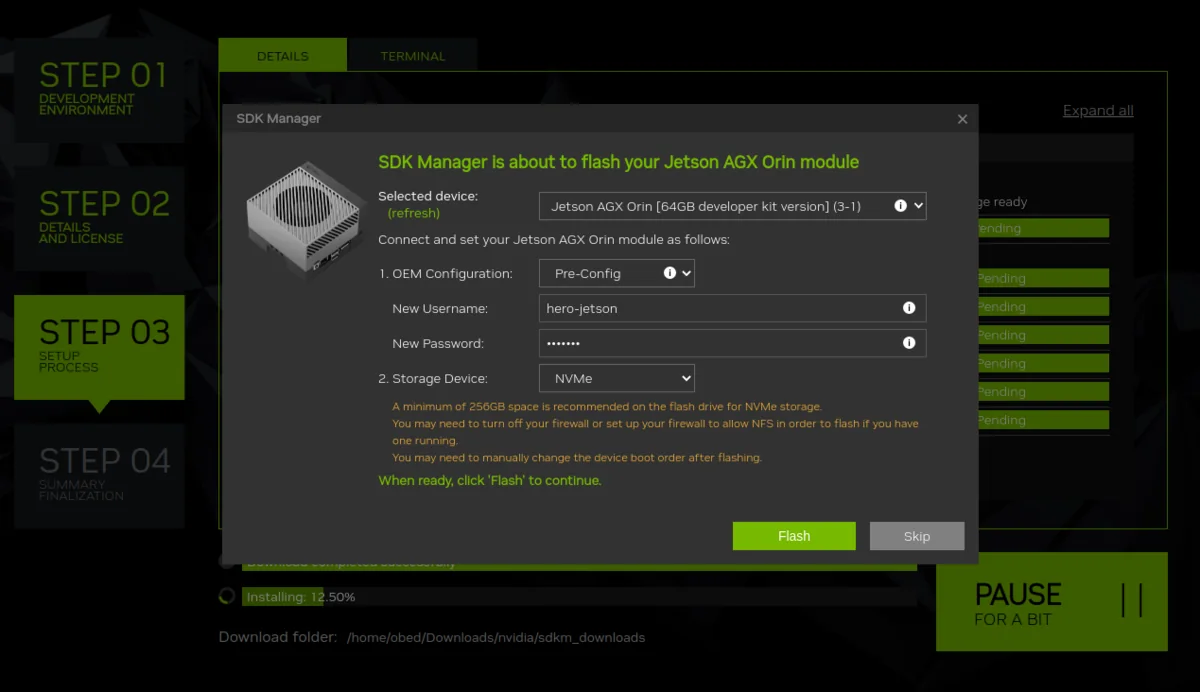The image size is (1200, 692).
Task: Open the OEM Configuration dropdown
Action: coord(617,273)
